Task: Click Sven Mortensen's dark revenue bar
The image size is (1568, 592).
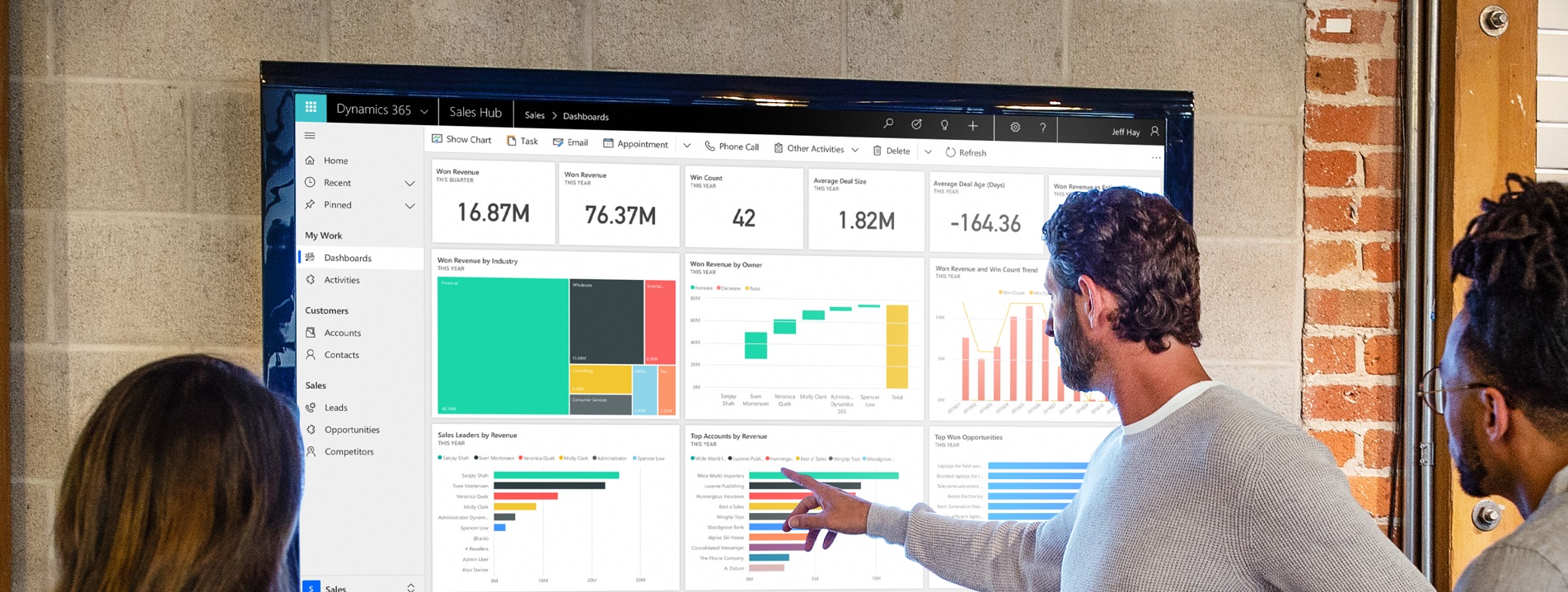Action: [550, 486]
